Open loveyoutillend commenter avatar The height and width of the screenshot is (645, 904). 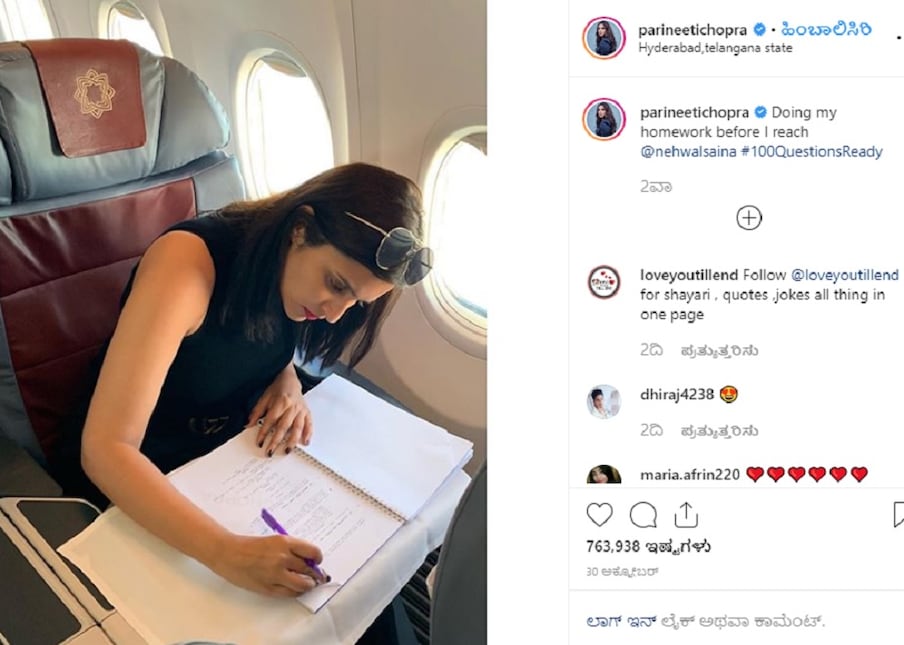(604, 282)
